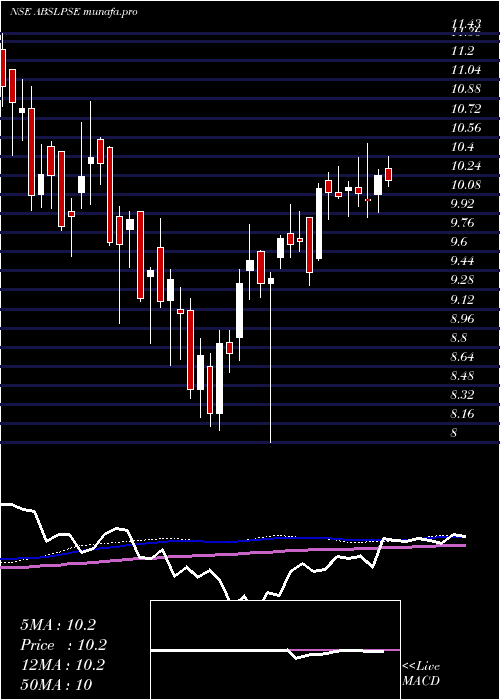Click the 9.44 price axis label
The width and height of the screenshot is (500, 700).
[463, 261]
